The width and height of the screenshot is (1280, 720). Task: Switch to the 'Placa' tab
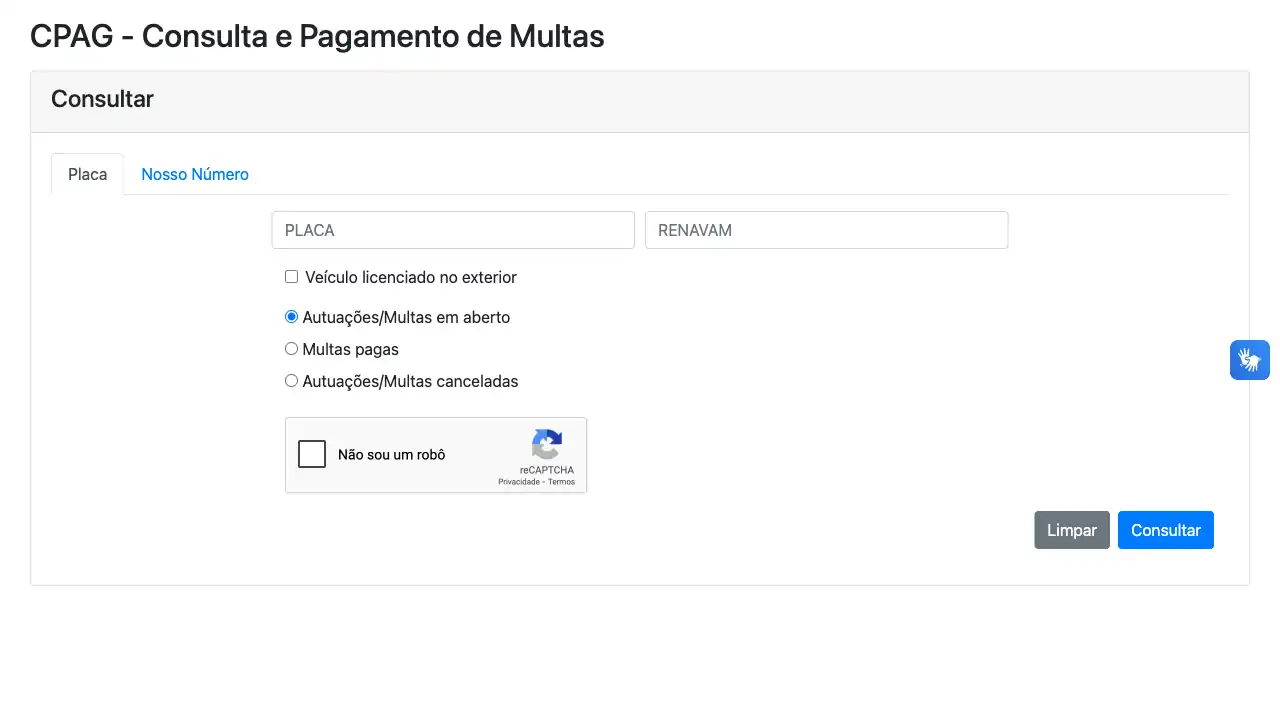(x=87, y=174)
